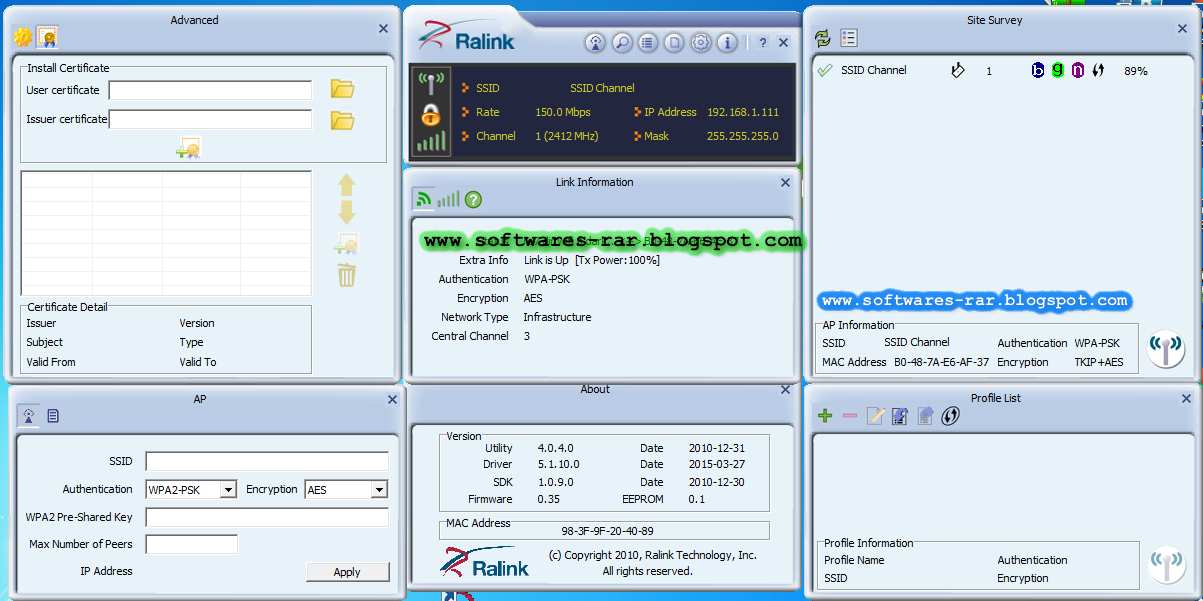This screenshot has width=1203, height=601.
Task: Focus the WPA2 Pre-Shared Key field
Action: (267, 517)
